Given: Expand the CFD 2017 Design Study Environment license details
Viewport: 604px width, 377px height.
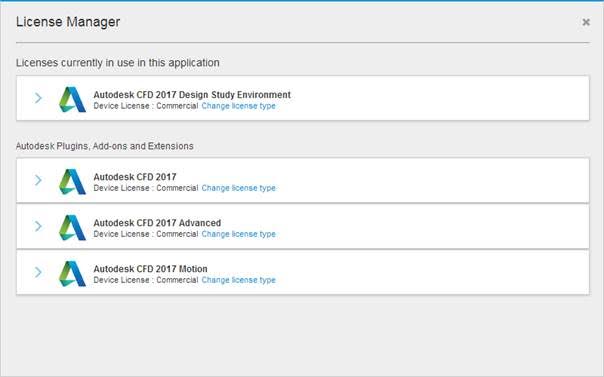Looking at the screenshot, I should click(38, 98).
